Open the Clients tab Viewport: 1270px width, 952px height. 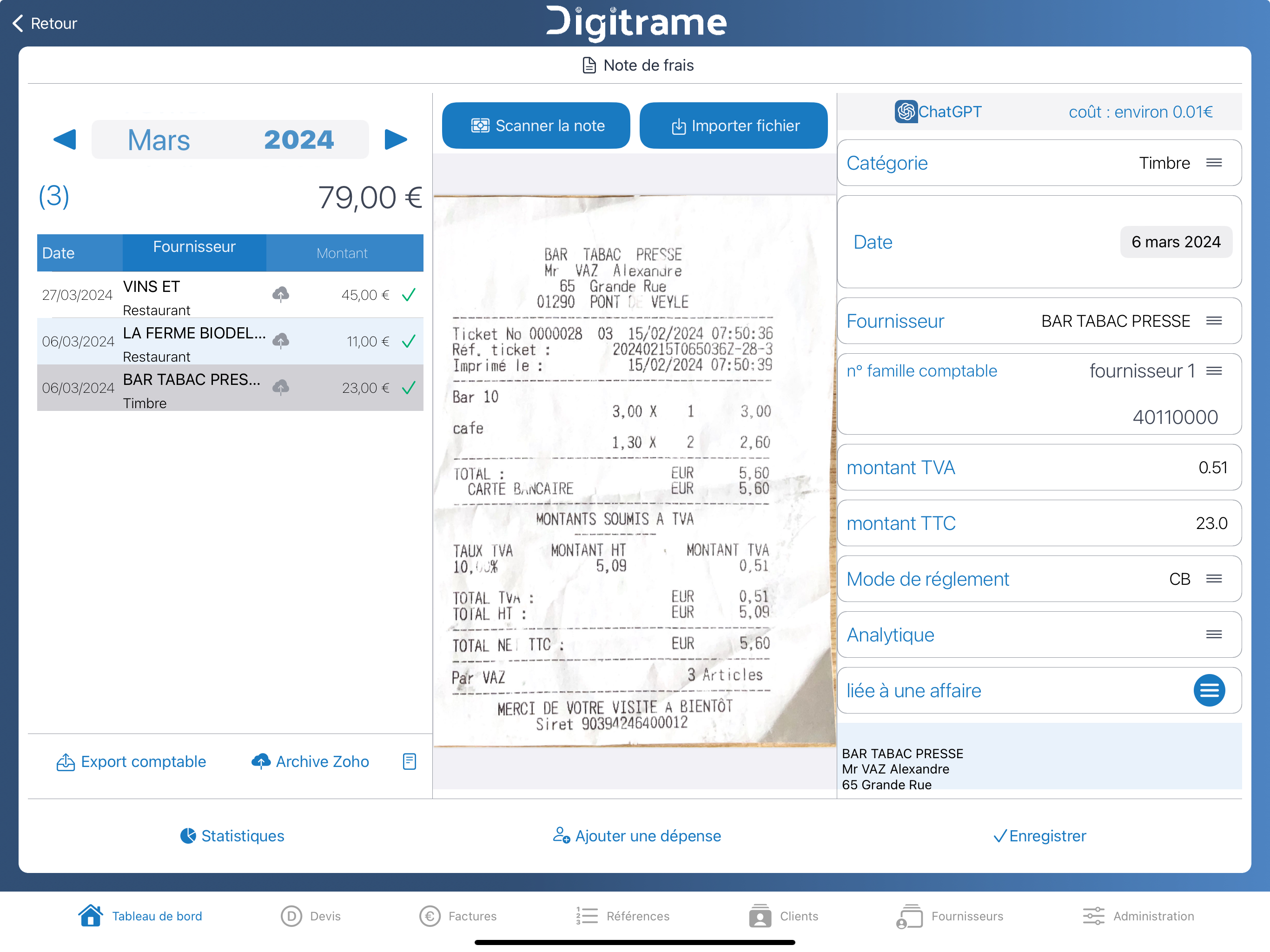[x=783, y=916]
